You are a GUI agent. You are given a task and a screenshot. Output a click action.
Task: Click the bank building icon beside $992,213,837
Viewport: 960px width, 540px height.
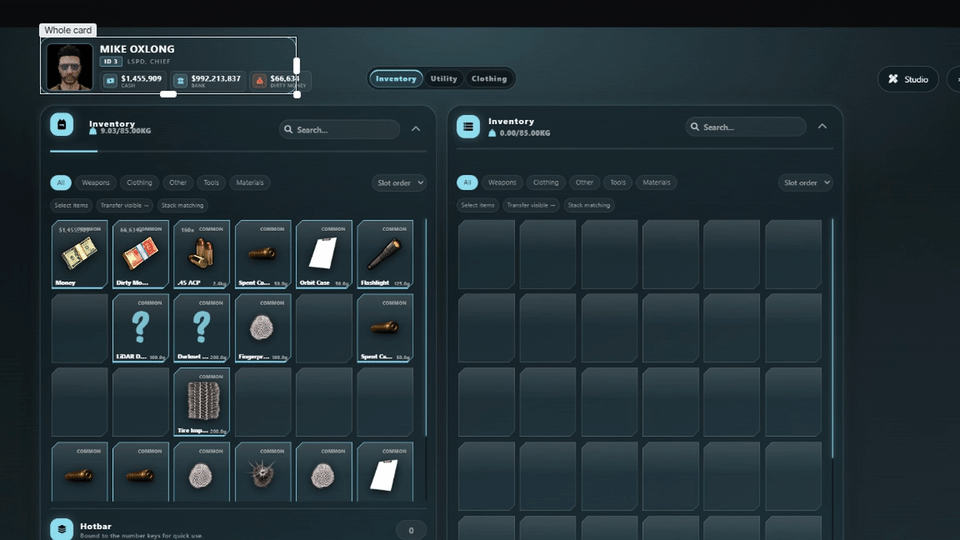180,81
